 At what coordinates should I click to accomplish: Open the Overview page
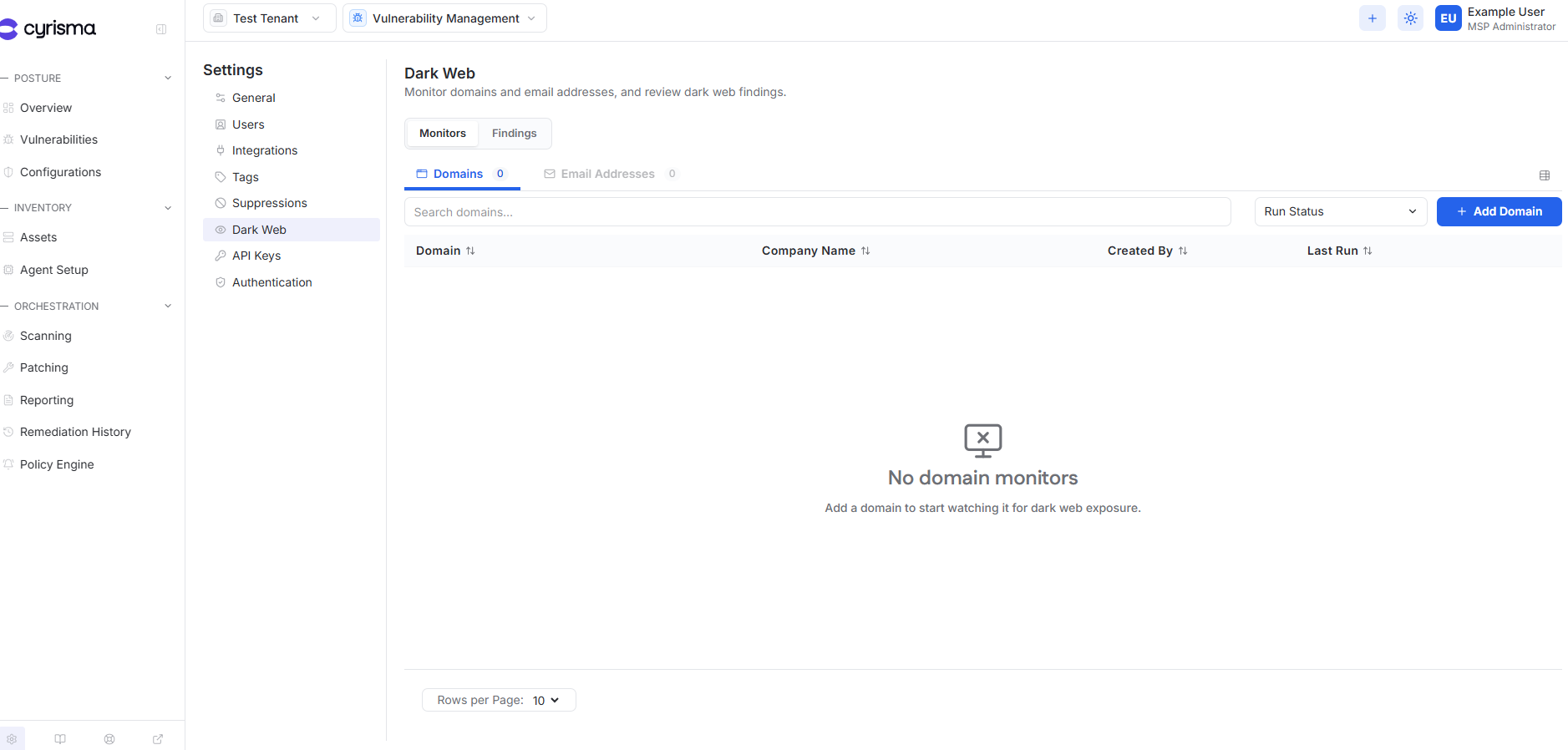[x=46, y=108]
